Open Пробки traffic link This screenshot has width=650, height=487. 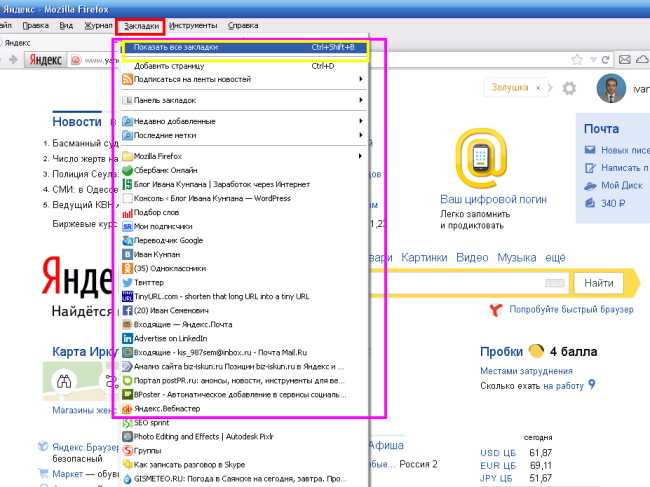click(501, 352)
